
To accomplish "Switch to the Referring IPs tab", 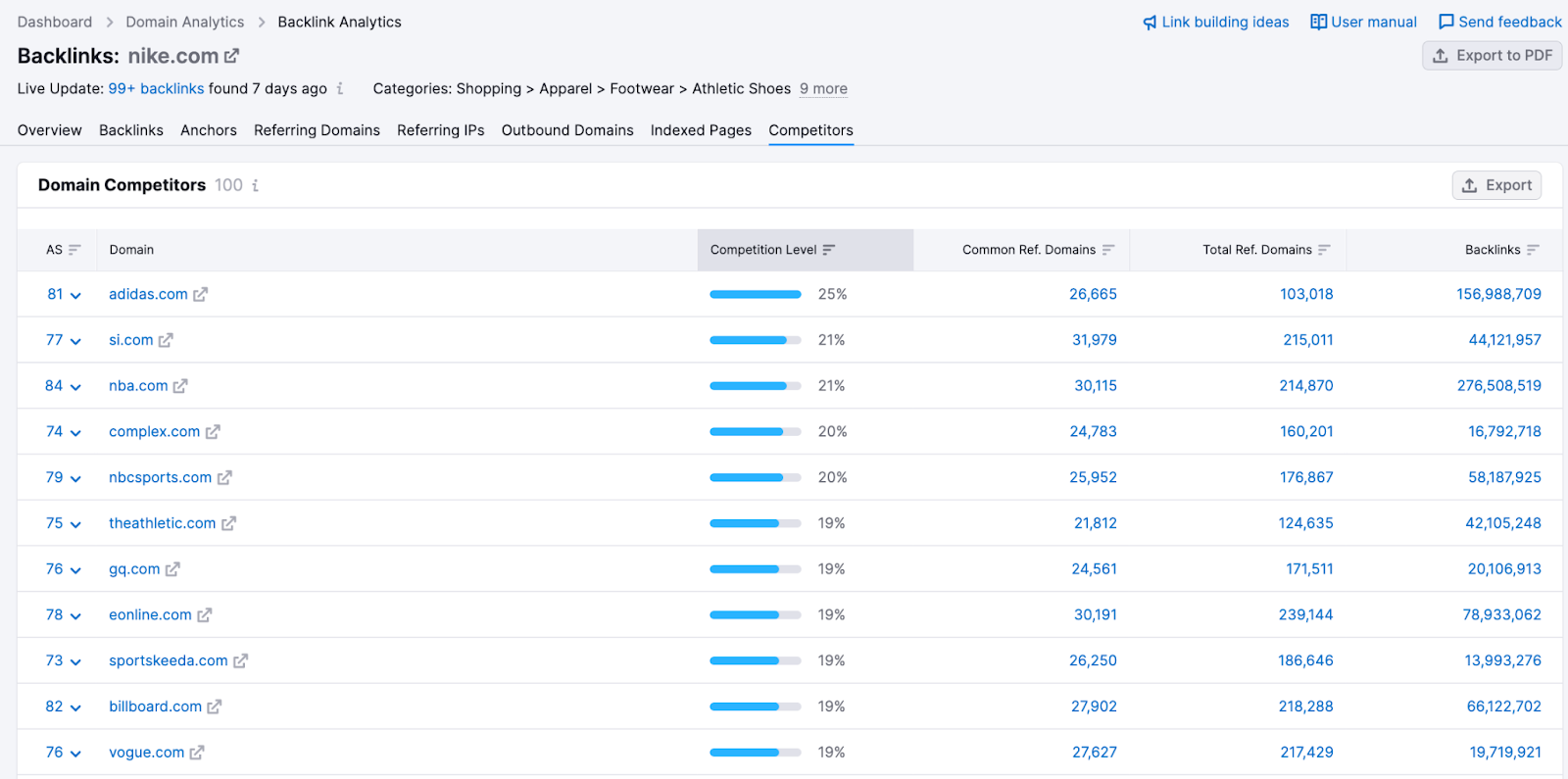I will (441, 130).
